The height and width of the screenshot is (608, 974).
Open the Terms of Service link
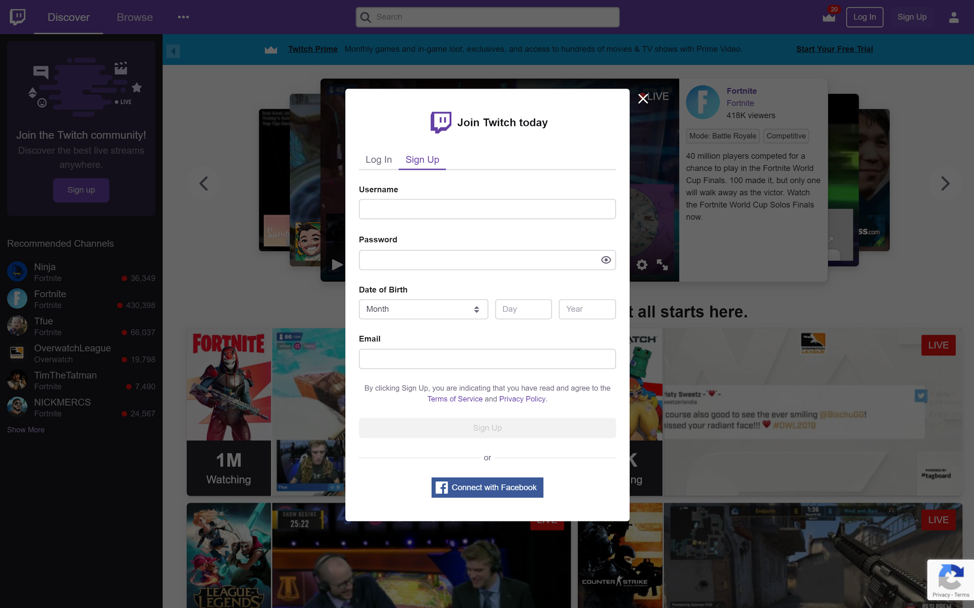455,399
